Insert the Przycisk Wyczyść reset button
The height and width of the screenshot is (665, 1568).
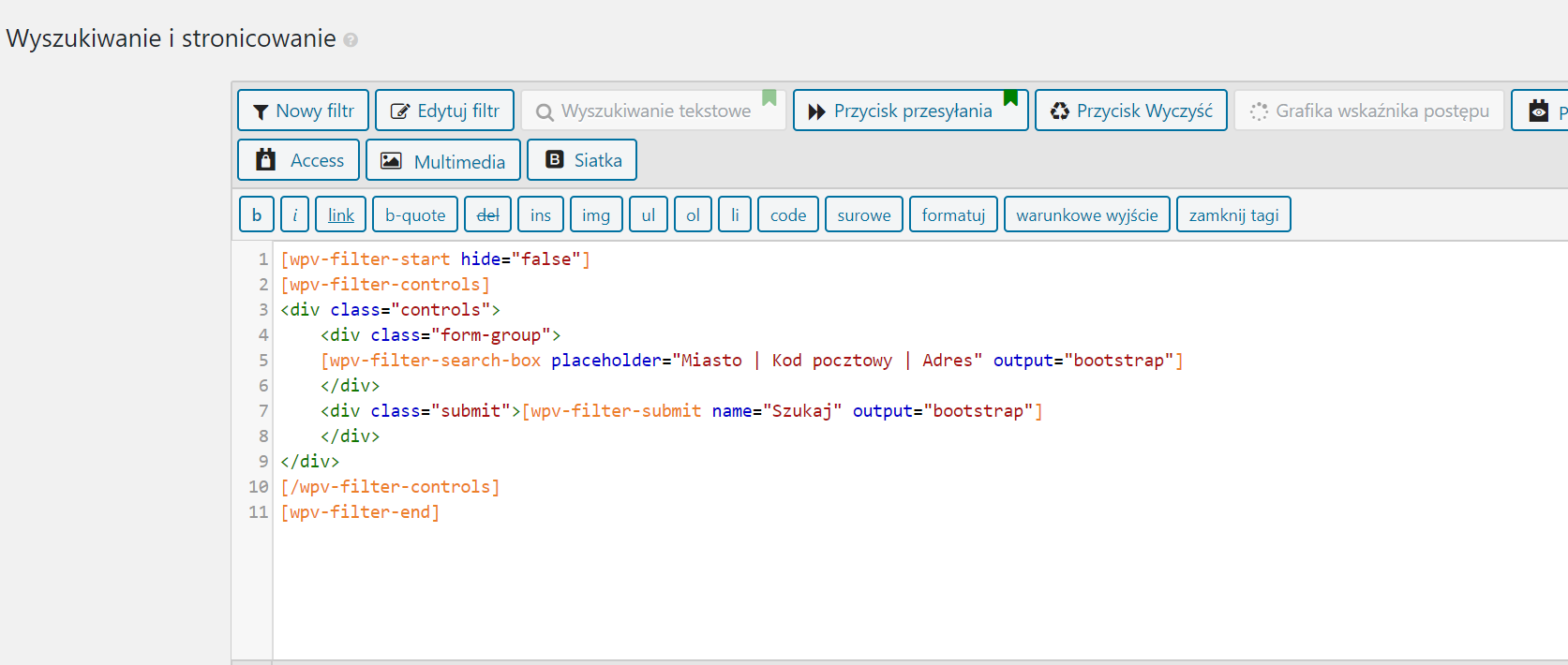[1131, 111]
